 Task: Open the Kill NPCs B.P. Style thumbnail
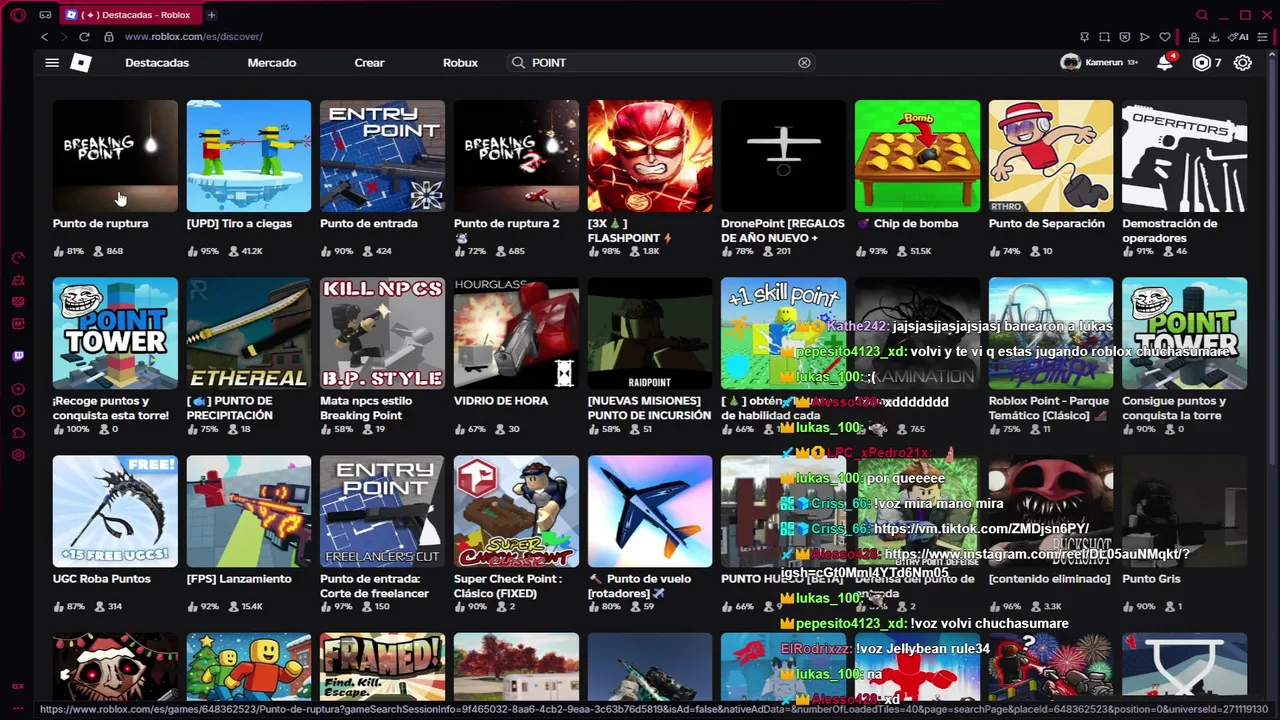coord(382,333)
